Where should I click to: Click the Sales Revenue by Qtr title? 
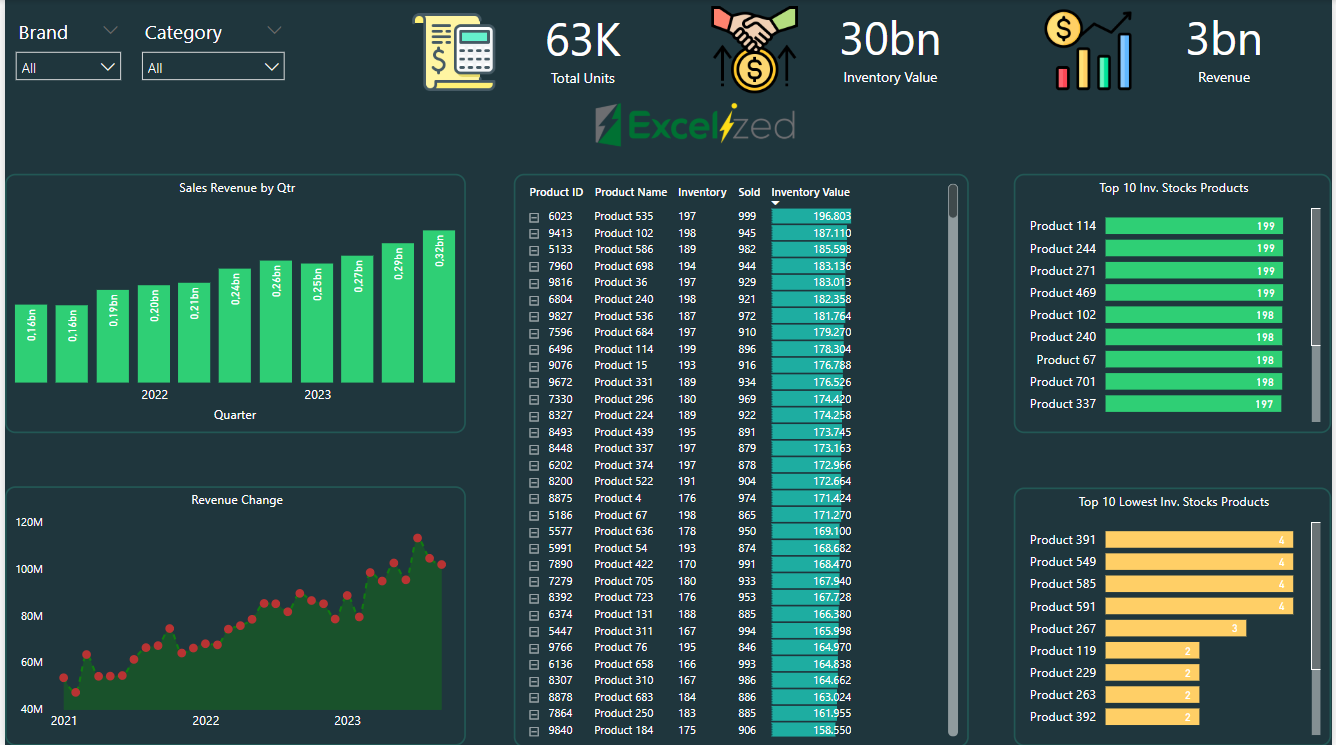click(237, 187)
